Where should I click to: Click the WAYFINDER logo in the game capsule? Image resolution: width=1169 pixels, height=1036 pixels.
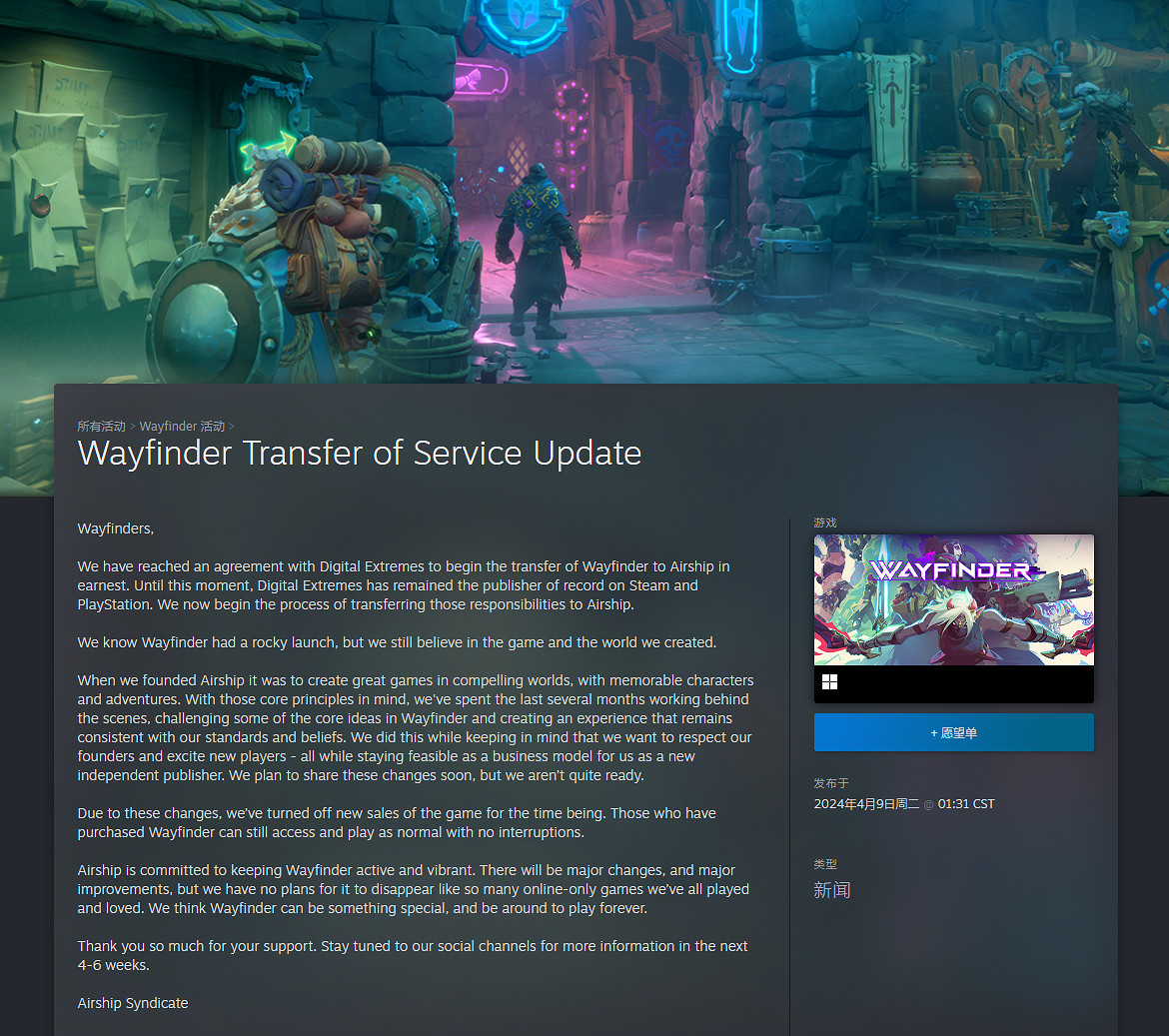tap(951, 570)
